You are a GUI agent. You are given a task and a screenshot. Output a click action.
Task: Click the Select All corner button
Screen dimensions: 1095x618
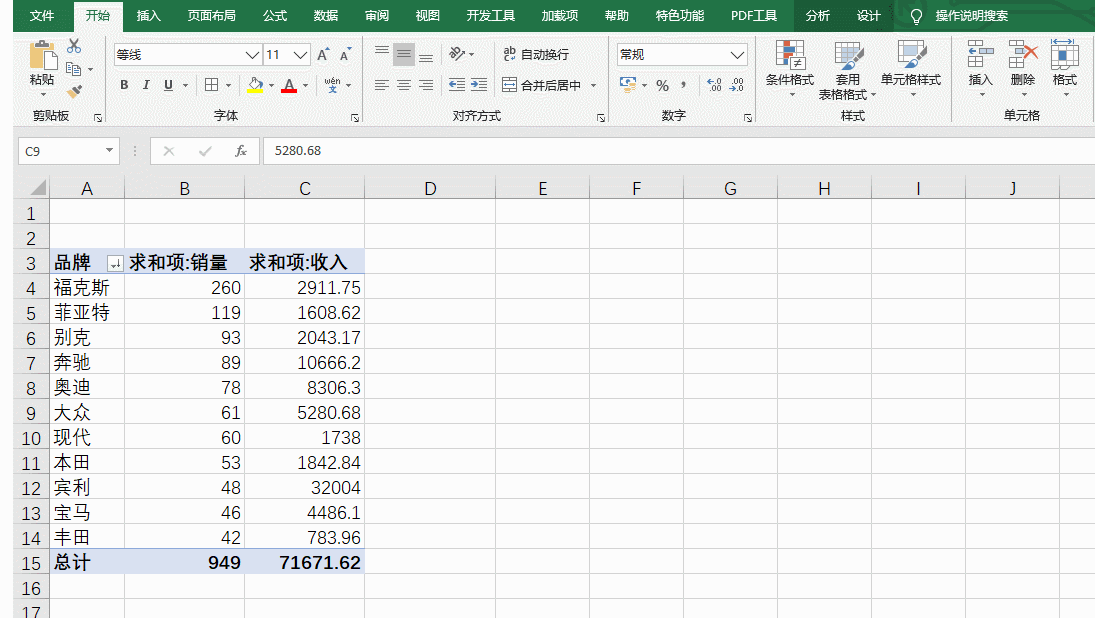coord(31,188)
